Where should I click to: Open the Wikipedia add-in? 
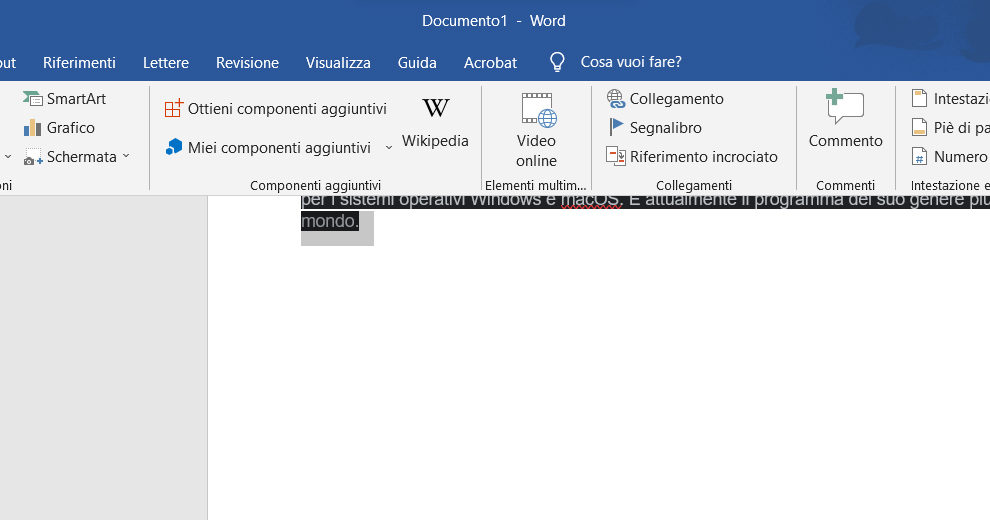(x=435, y=123)
